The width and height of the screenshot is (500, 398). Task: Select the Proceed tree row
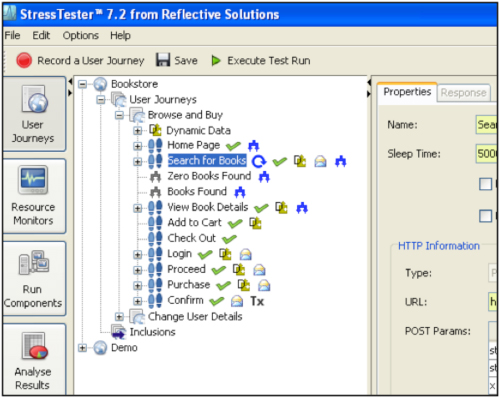[x=186, y=269]
